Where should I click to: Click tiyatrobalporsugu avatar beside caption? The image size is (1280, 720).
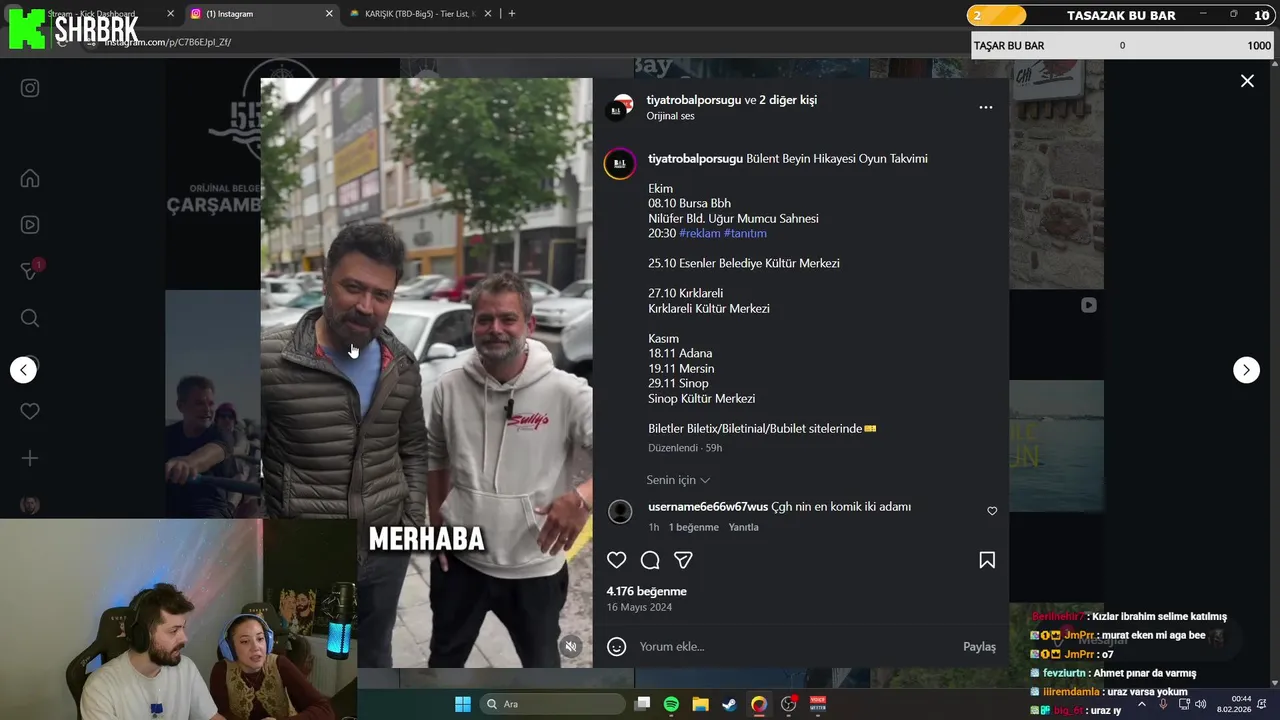(620, 164)
